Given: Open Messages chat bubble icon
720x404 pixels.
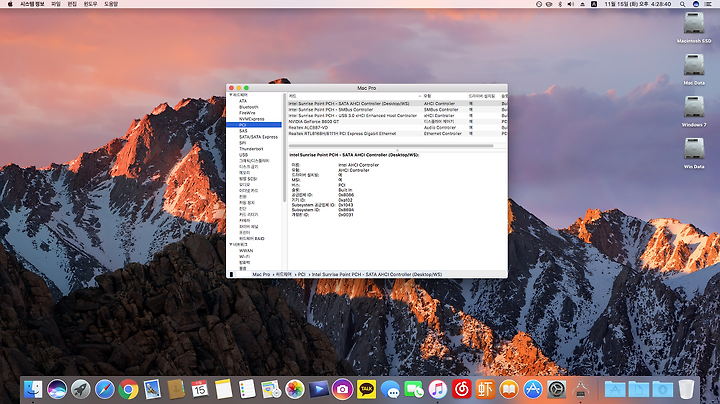Looking at the screenshot, I should pos(390,389).
